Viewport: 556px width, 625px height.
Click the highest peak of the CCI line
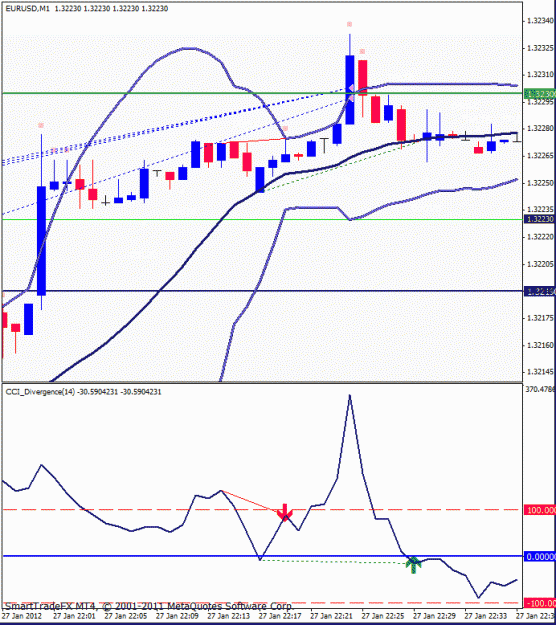coord(350,395)
